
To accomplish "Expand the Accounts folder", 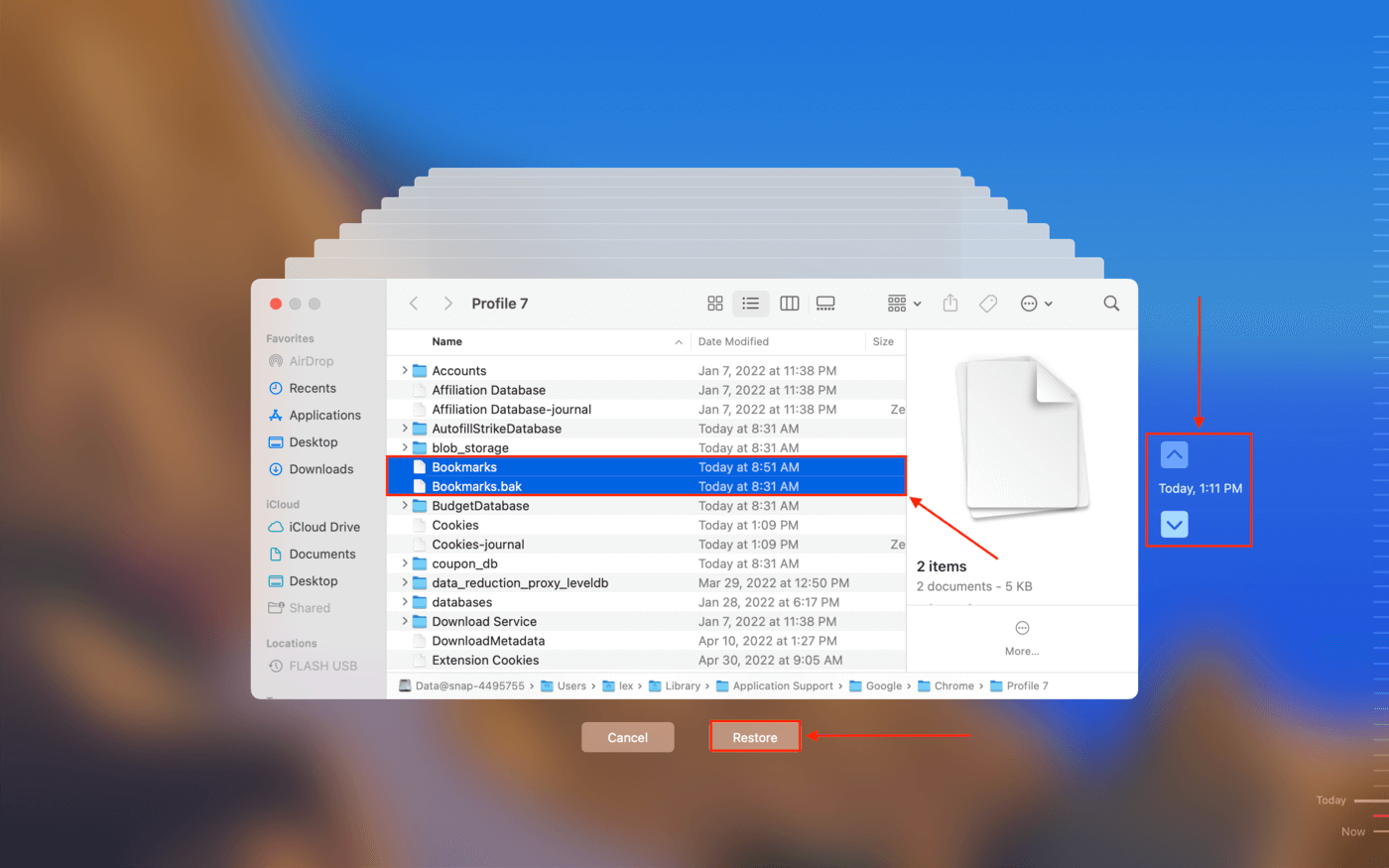I will click(x=402, y=370).
